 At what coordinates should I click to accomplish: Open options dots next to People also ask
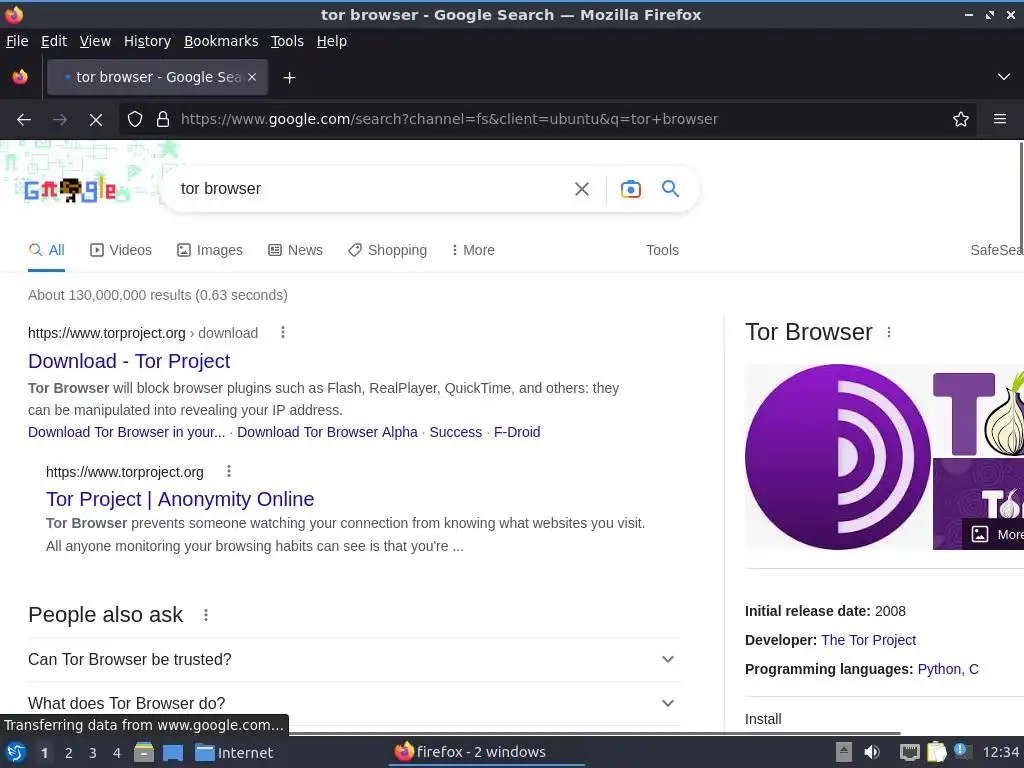pyautogui.click(x=206, y=615)
